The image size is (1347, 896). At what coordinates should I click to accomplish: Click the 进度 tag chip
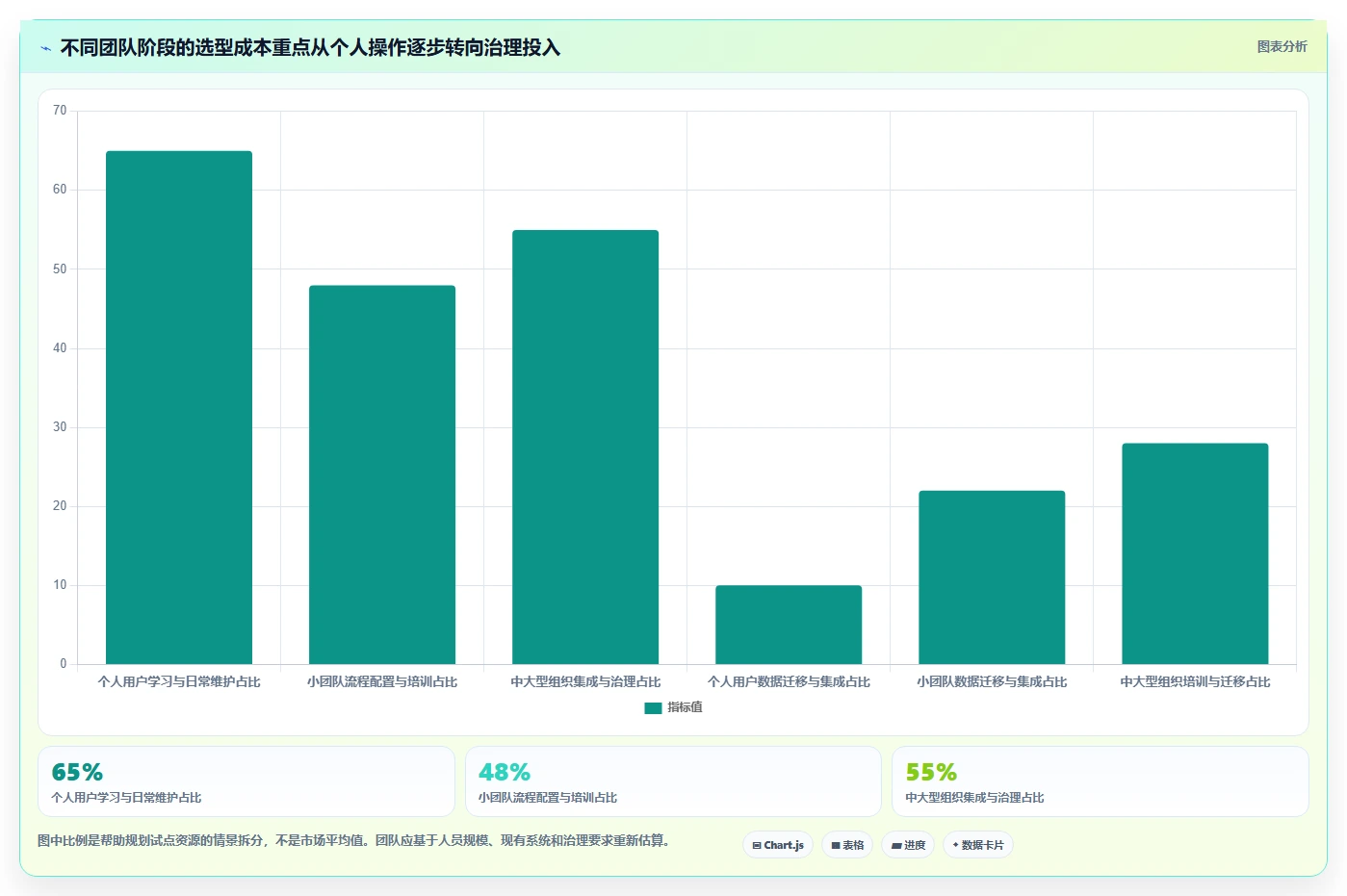click(908, 845)
